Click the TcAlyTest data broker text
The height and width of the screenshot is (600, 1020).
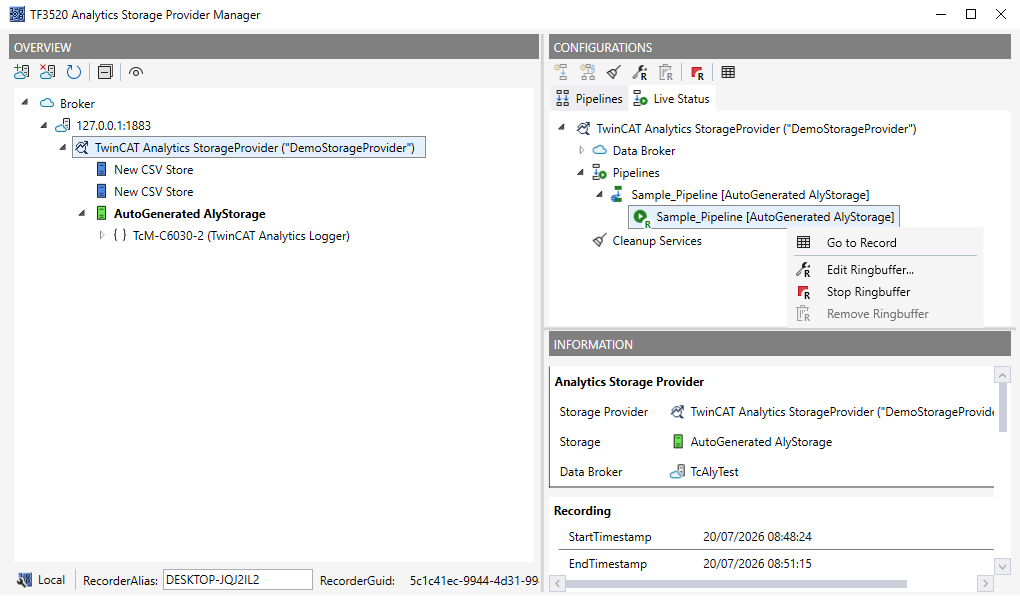[x=714, y=471]
